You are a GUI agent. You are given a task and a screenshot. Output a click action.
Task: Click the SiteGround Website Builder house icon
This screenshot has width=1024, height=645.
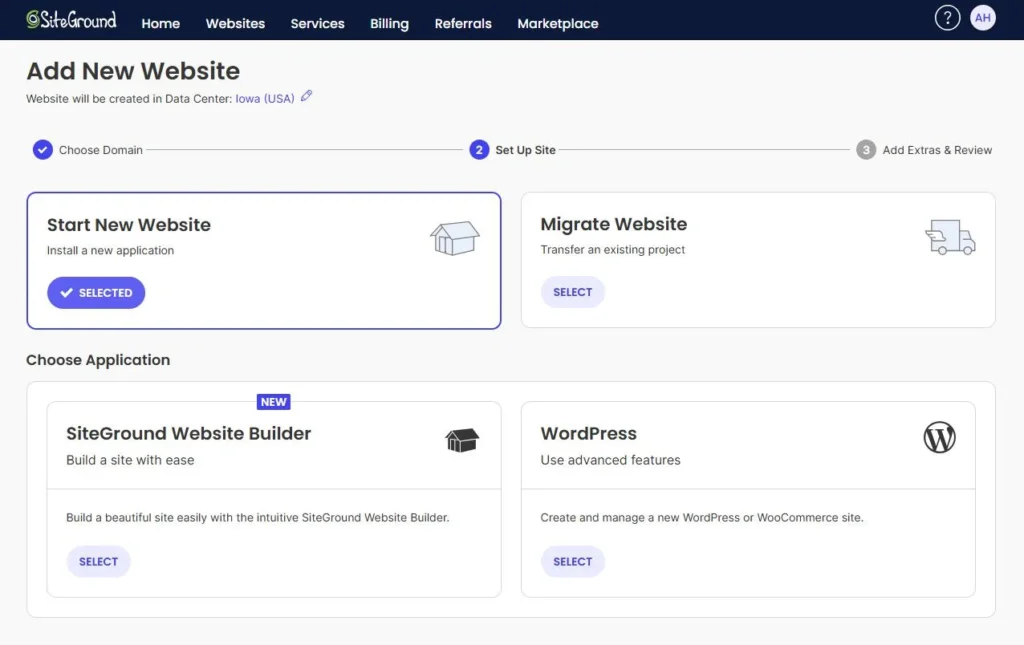(x=462, y=441)
